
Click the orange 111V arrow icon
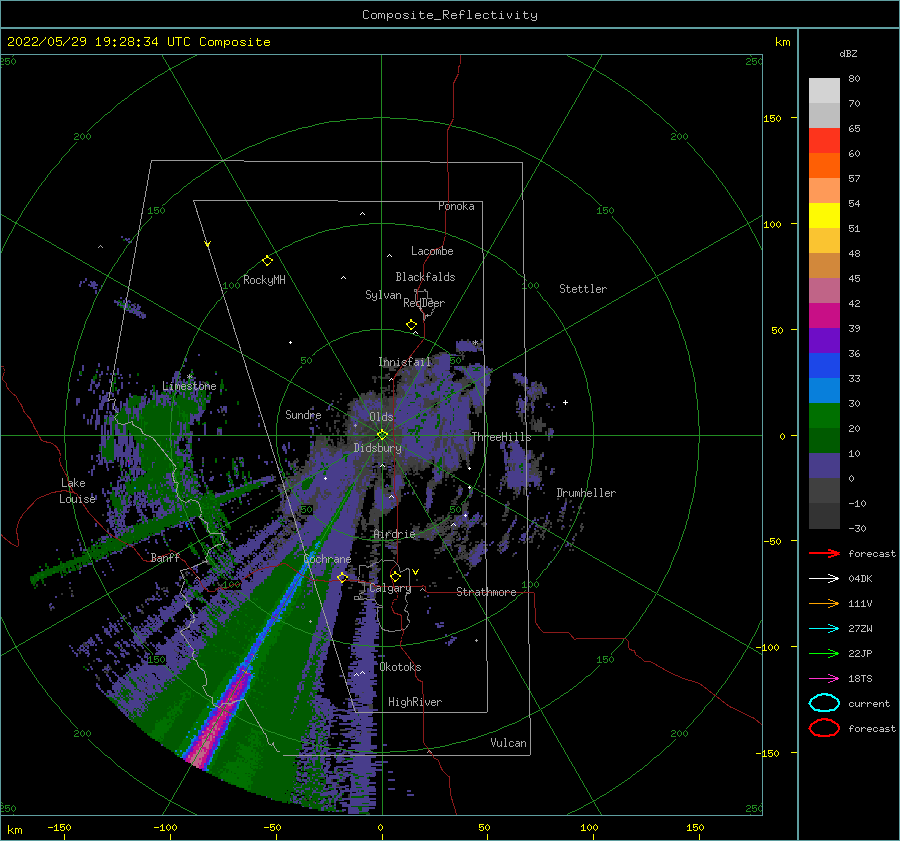click(x=824, y=603)
